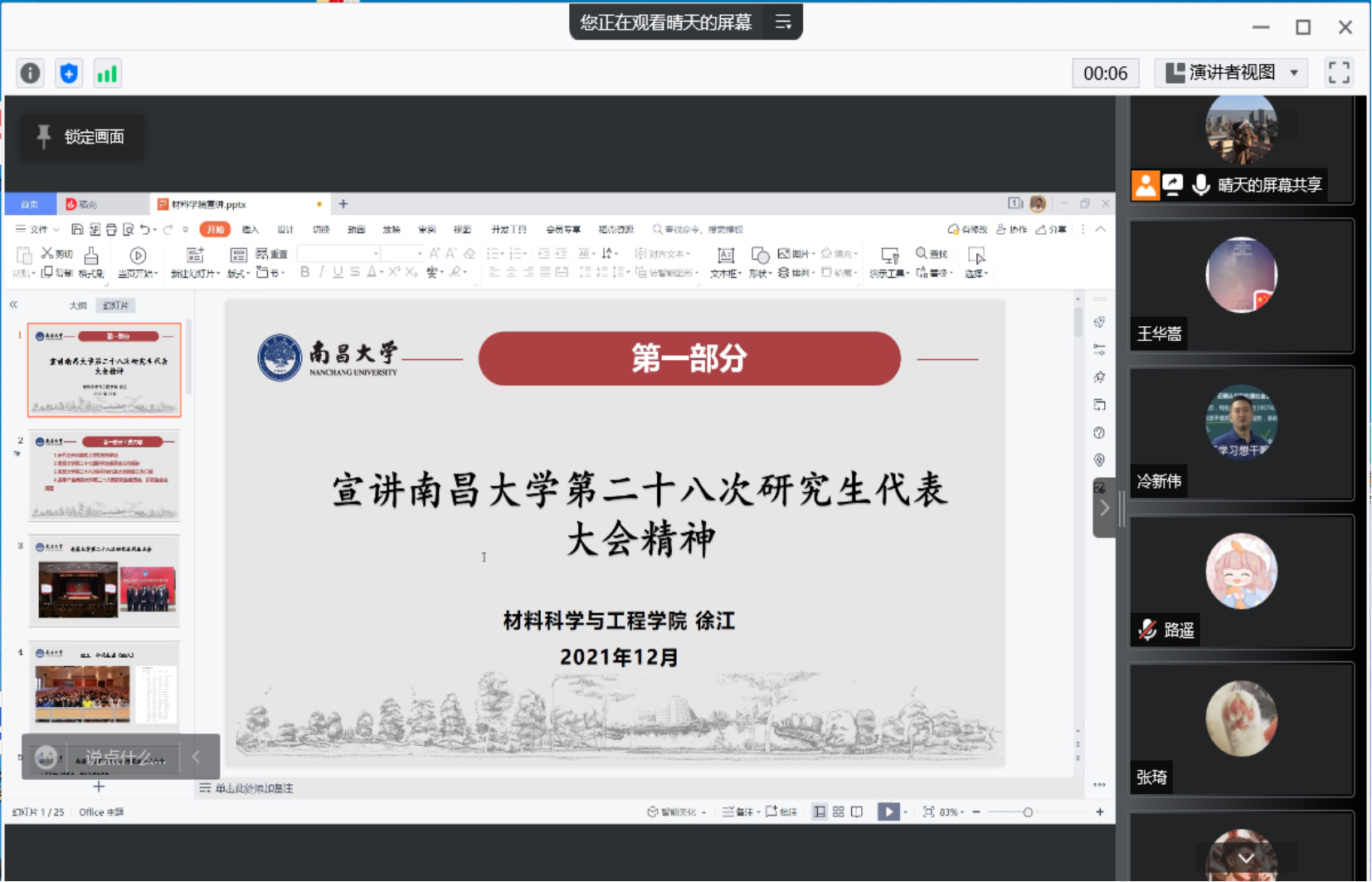
Task: Open the font size combo box
Action: point(402,253)
